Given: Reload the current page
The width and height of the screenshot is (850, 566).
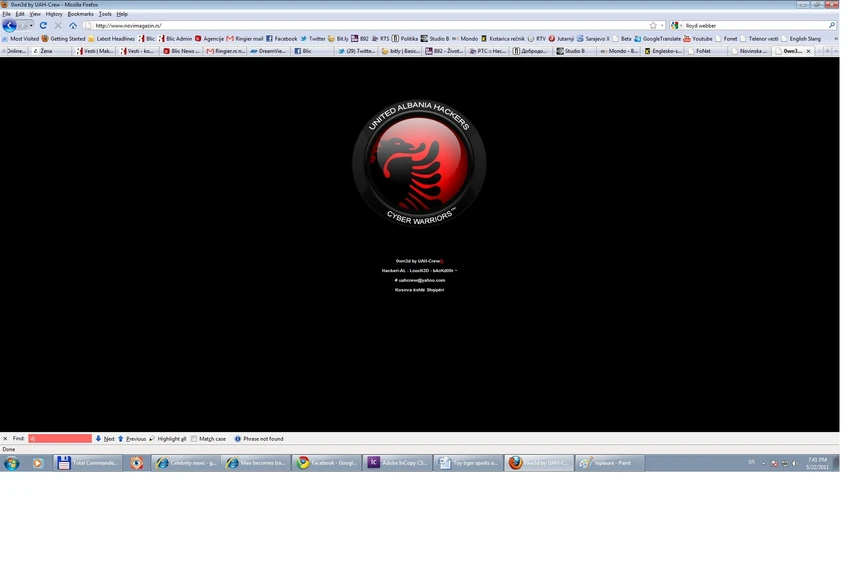Looking at the screenshot, I should pos(43,25).
